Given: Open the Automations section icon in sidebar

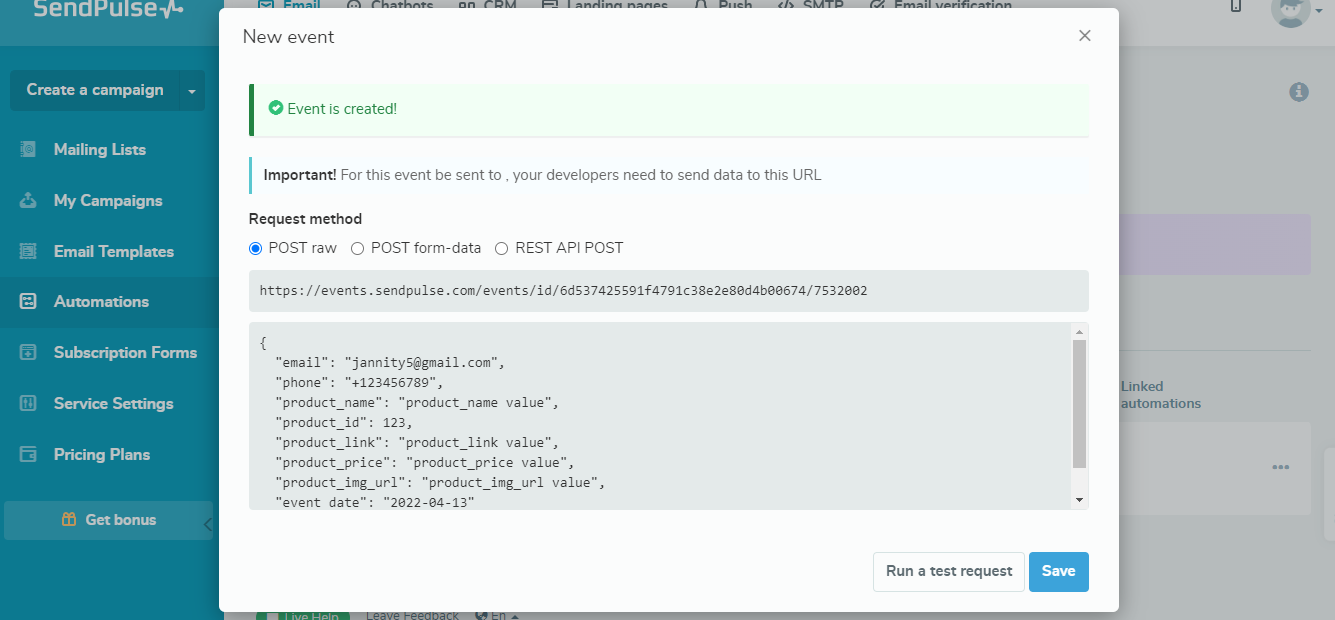Looking at the screenshot, I should coord(25,302).
